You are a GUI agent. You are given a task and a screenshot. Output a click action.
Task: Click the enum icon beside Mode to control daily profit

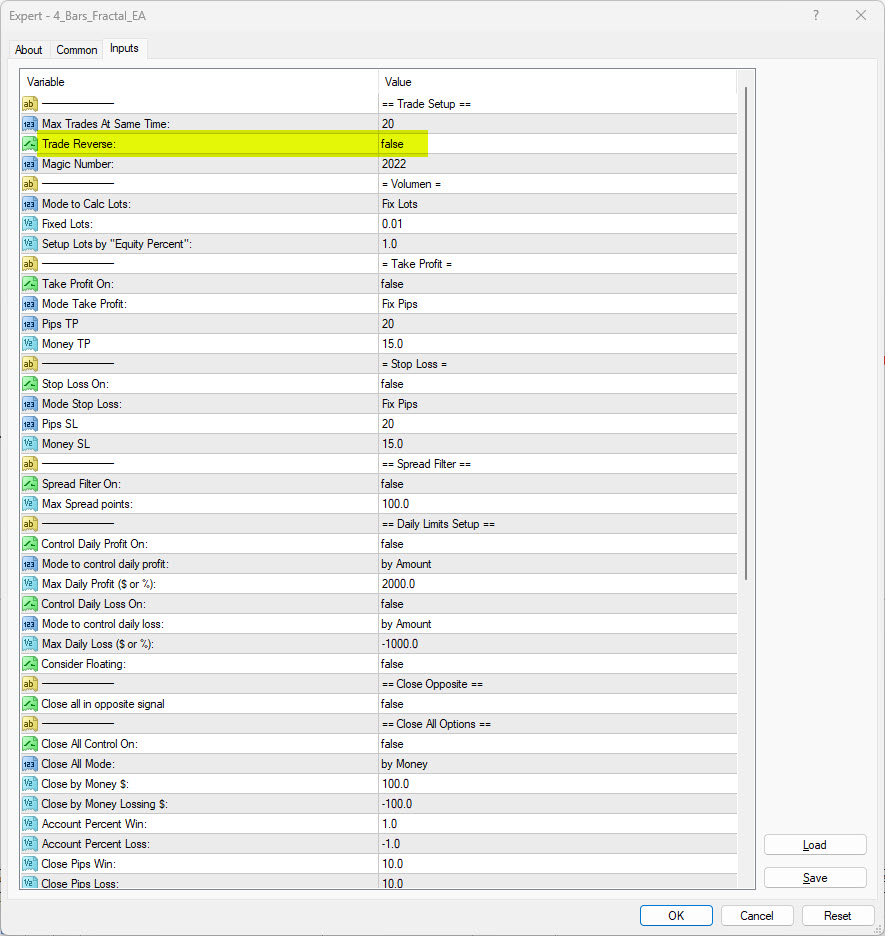point(30,564)
